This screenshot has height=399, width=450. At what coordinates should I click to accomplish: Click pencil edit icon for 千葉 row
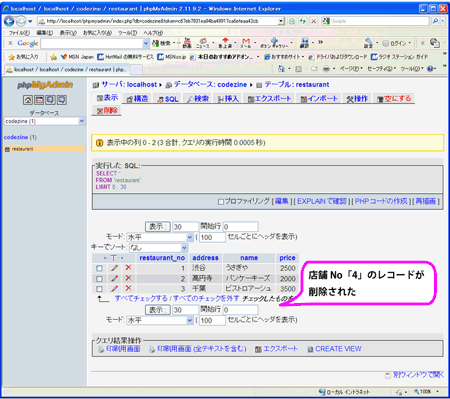(x=115, y=288)
